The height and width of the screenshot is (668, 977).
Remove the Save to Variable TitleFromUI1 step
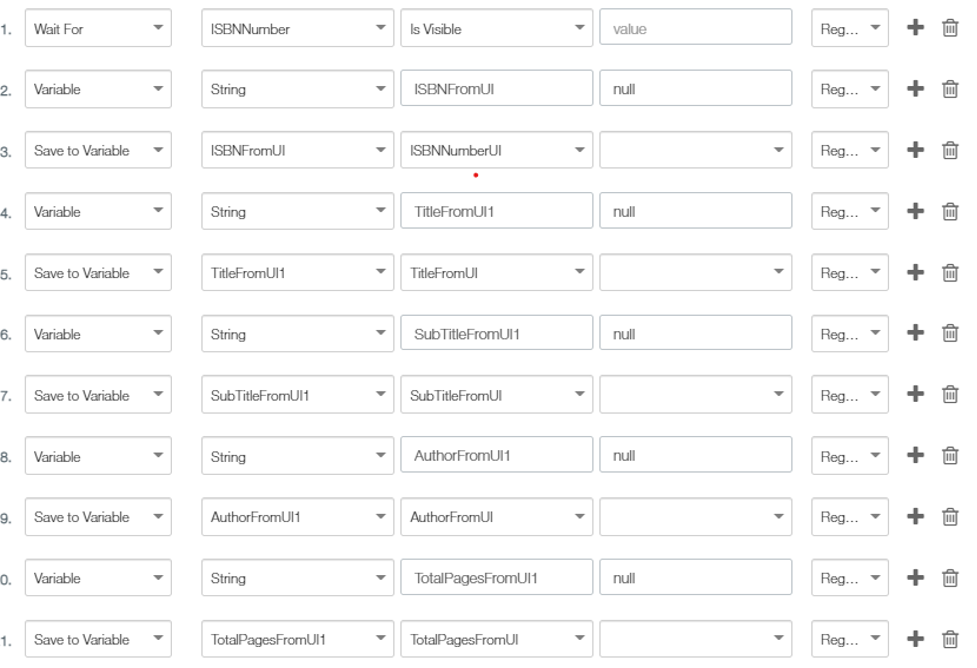point(950,273)
